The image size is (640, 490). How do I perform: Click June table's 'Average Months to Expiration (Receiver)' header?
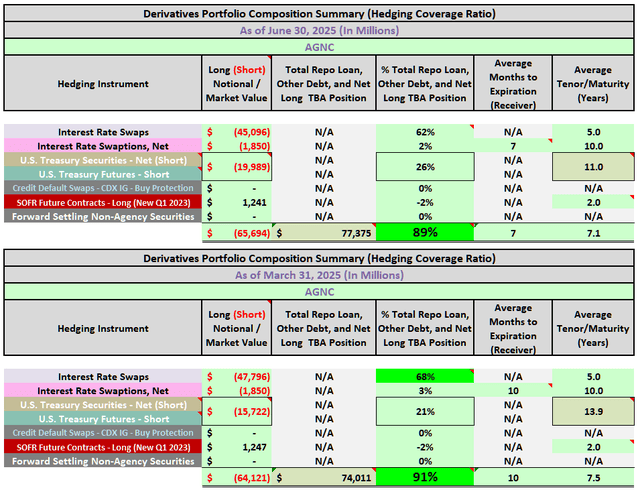pos(513,83)
